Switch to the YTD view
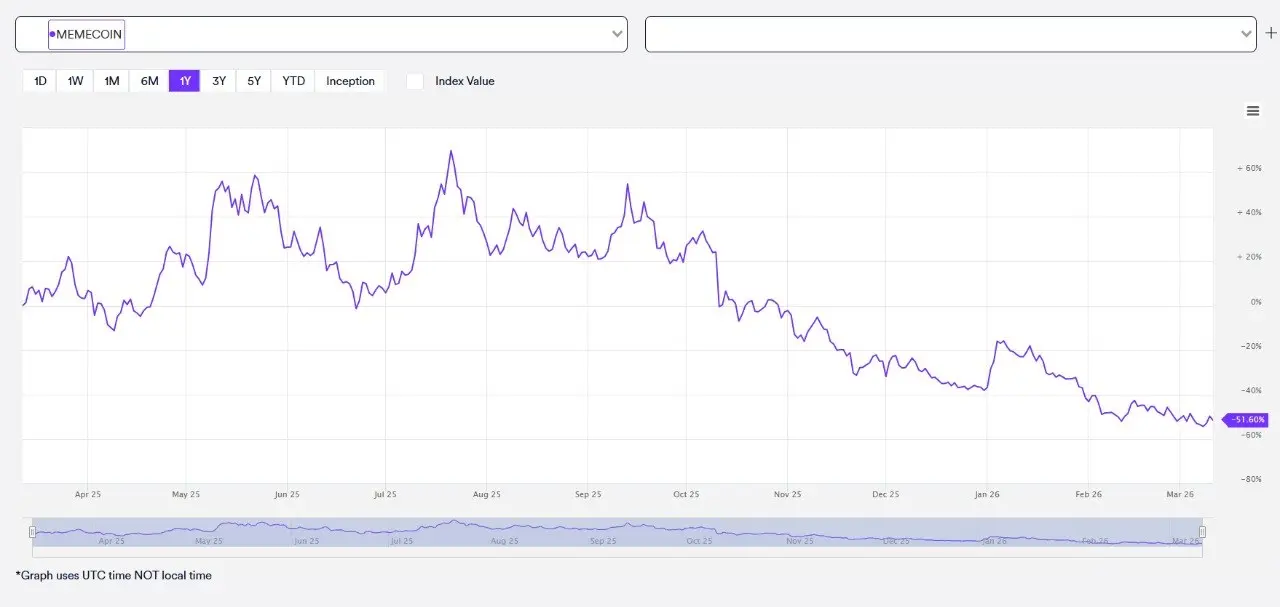 point(292,80)
